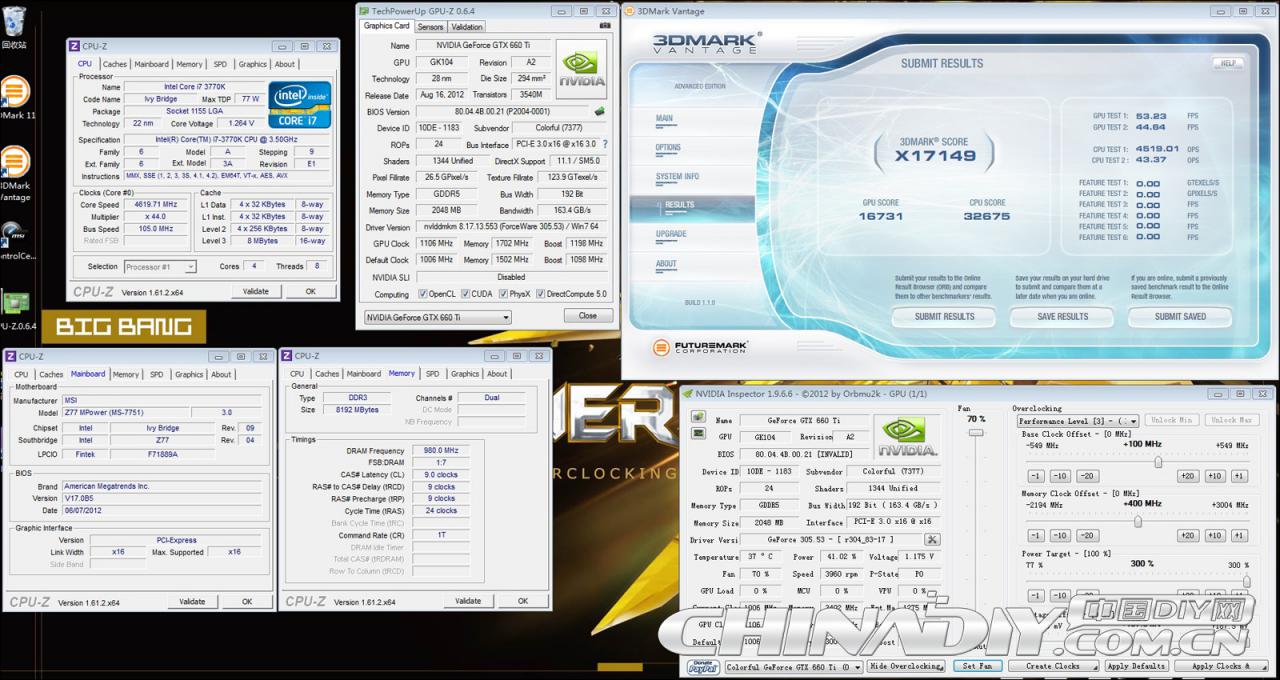Open the Graphics tab in the CPU-Z Mainboard window
This screenshot has height=680, width=1280.
[189, 374]
